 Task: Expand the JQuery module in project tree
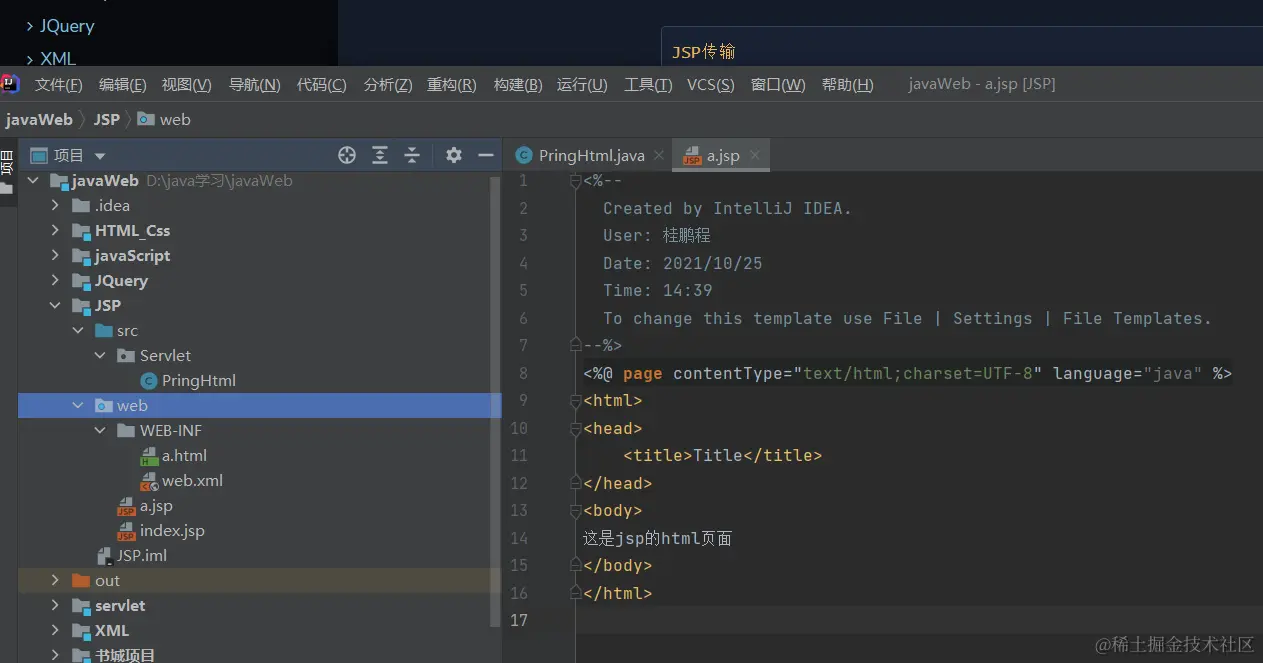click(x=56, y=281)
